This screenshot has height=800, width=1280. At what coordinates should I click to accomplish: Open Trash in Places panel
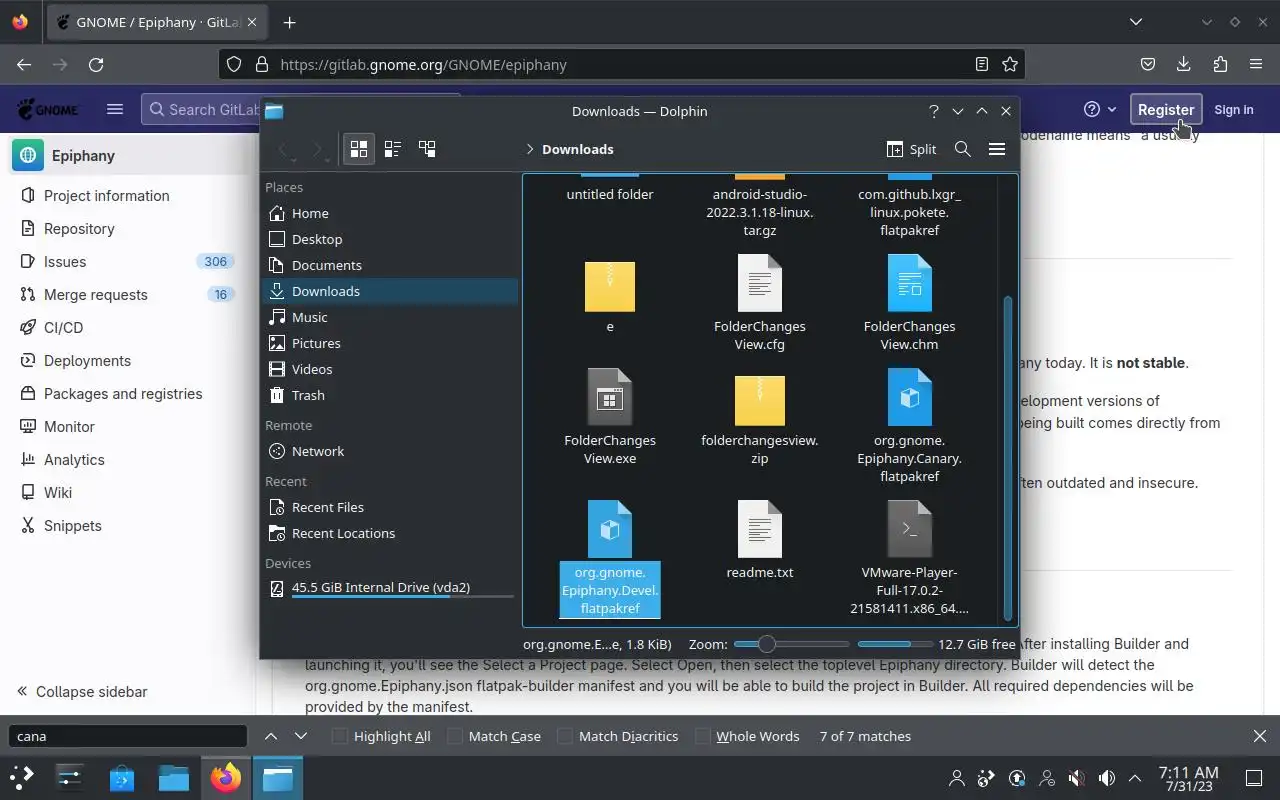pyautogui.click(x=390, y=395)
